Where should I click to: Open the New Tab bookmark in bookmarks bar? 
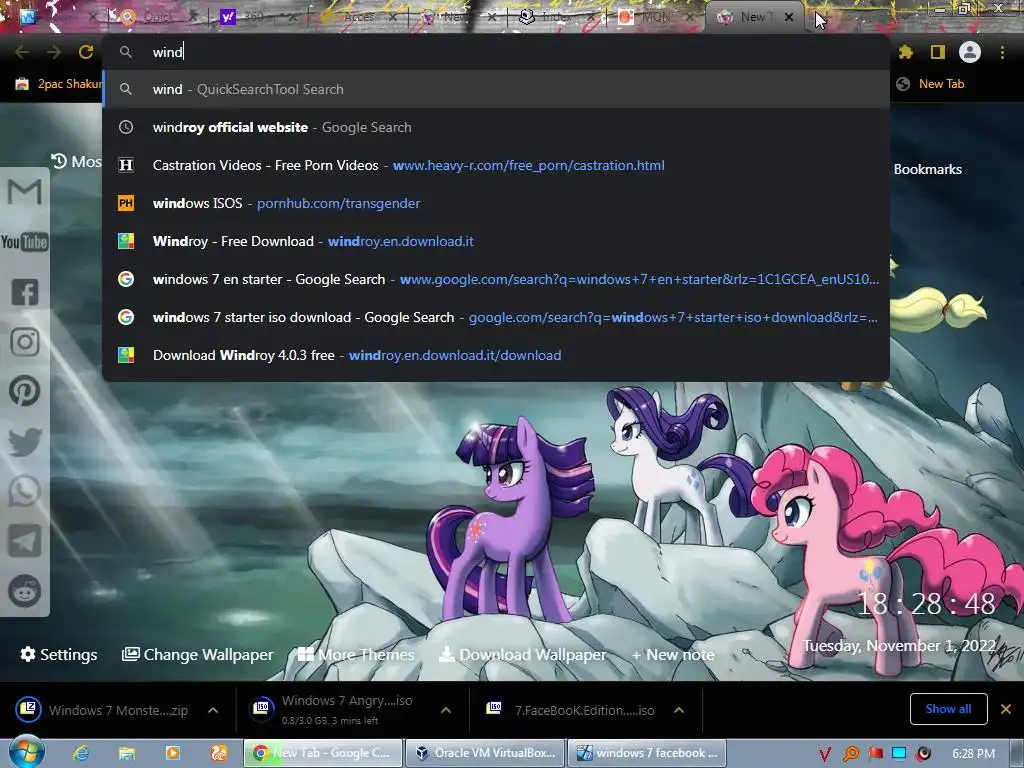[930, 84]
